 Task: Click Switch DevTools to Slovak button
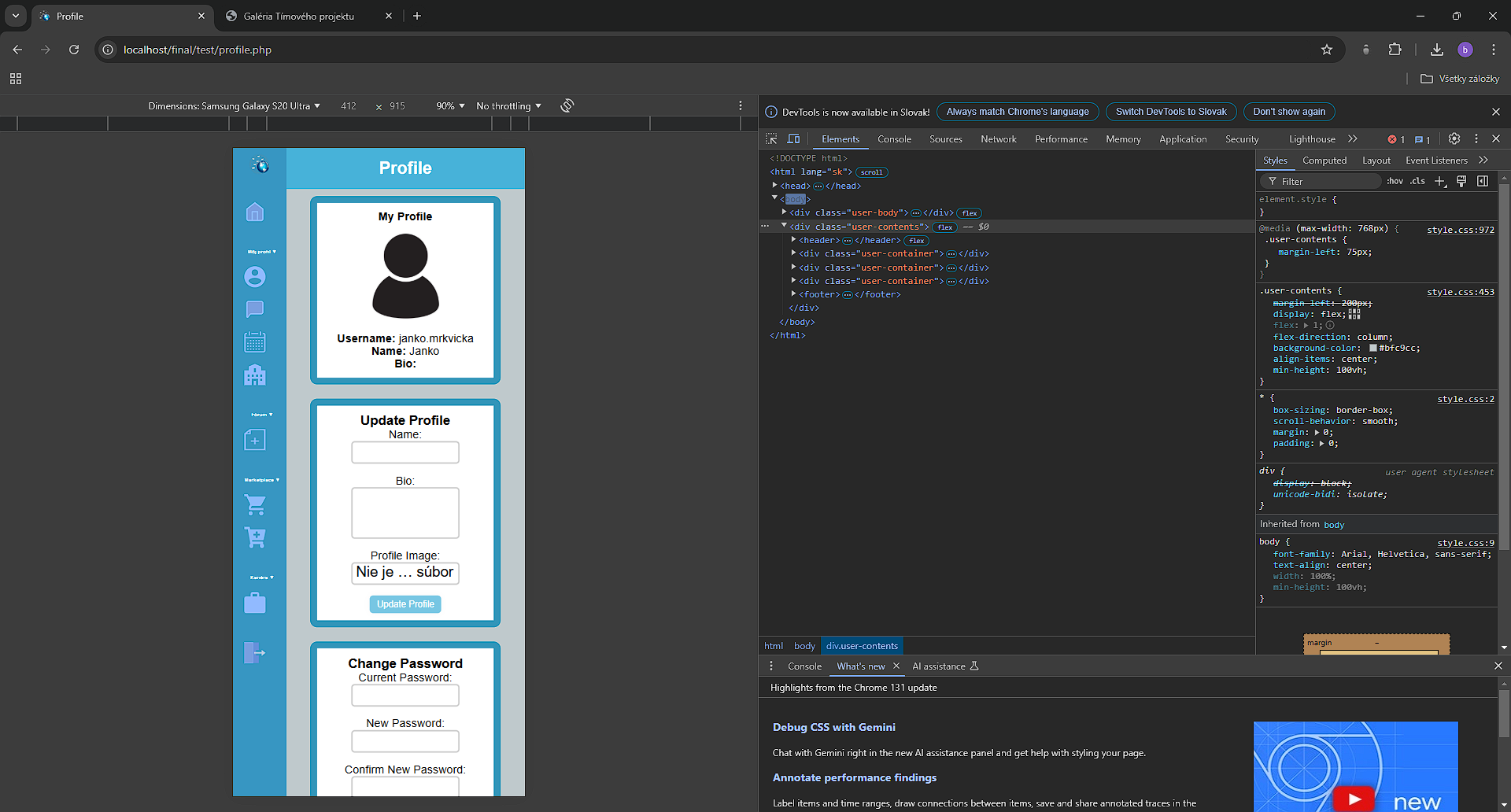tap(1171, 112)
